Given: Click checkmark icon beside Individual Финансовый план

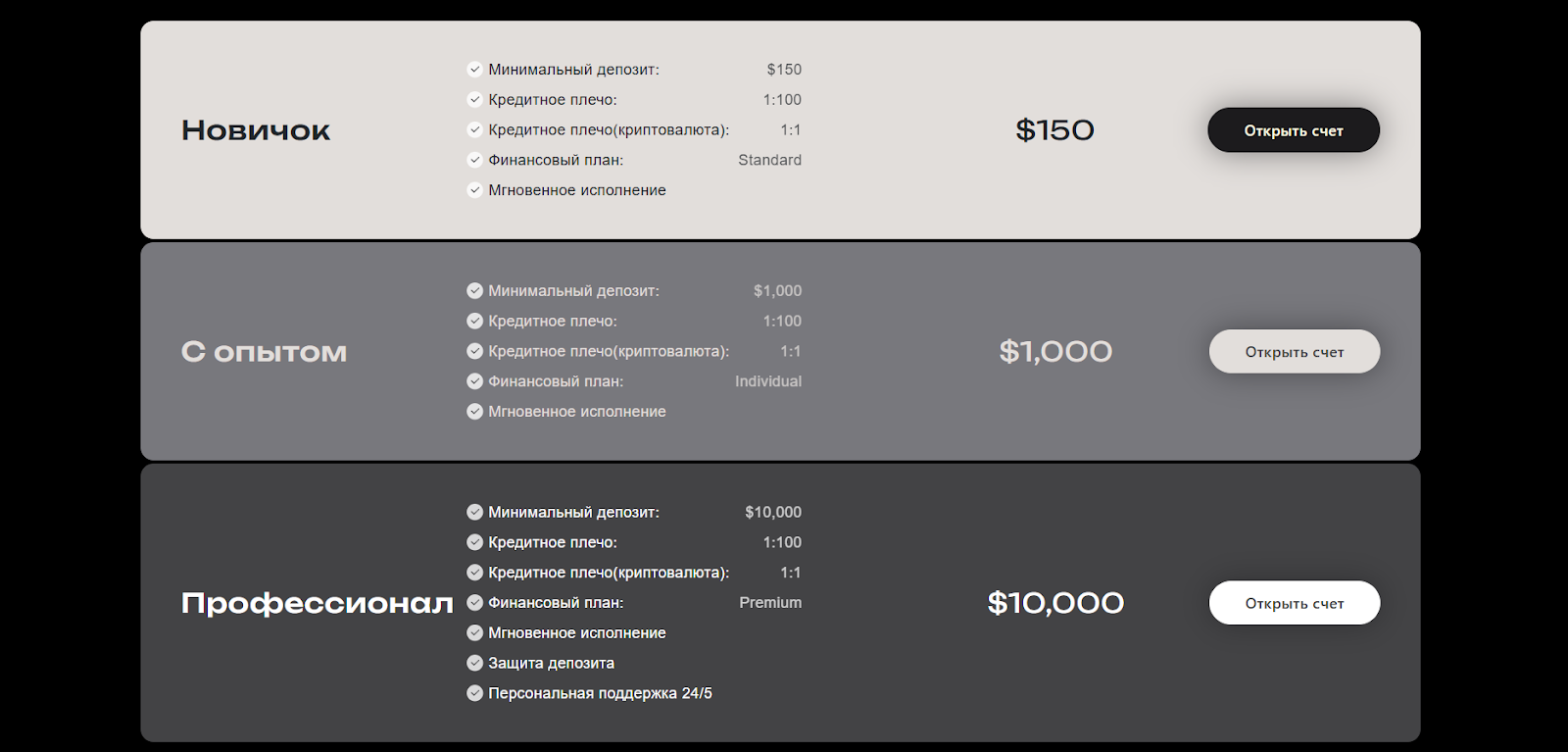Looking at the screenshot, I should (474, 381).
